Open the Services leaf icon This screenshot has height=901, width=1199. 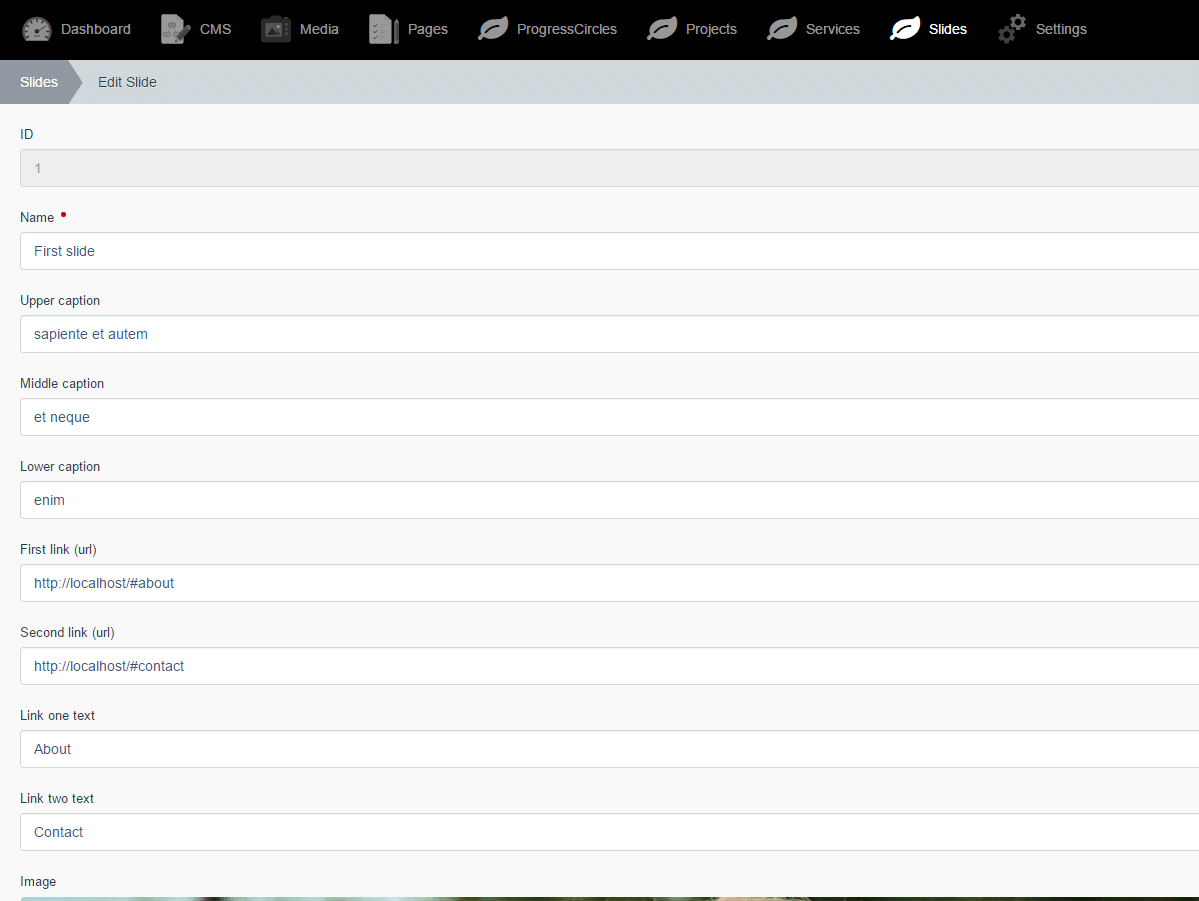(x=781, y=29)
